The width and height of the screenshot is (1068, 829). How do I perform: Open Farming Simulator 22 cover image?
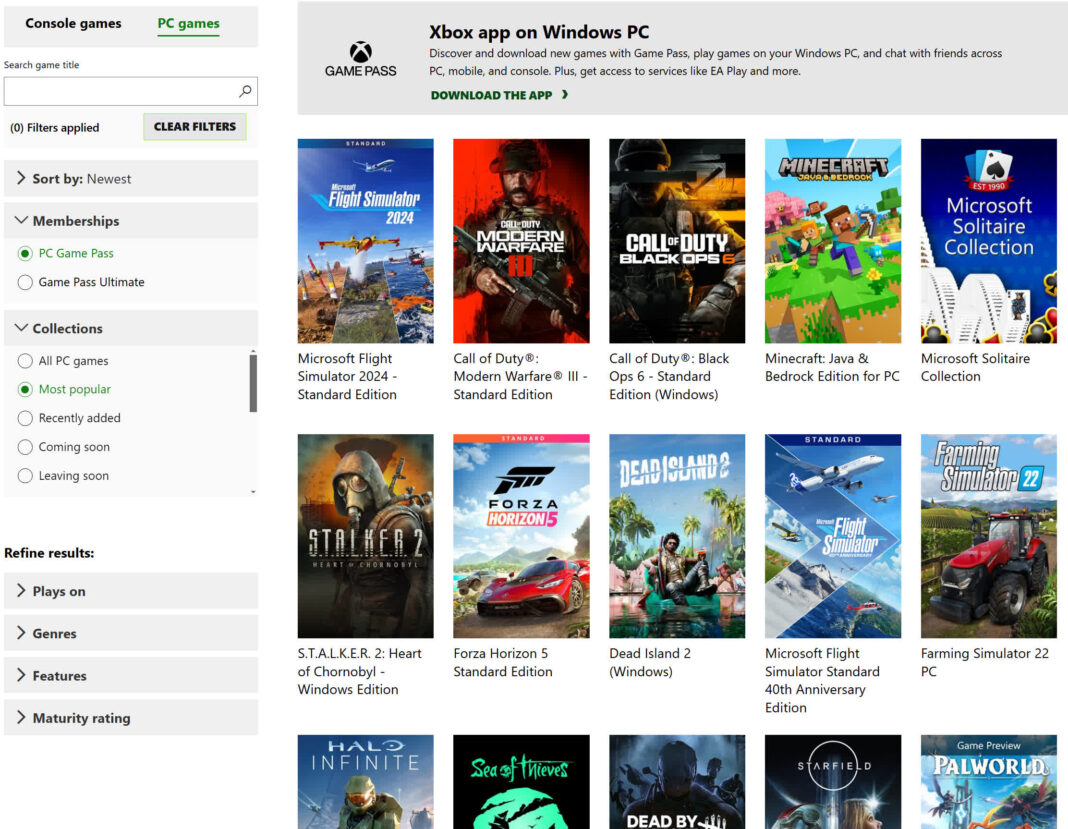click(x=988, y=536)
